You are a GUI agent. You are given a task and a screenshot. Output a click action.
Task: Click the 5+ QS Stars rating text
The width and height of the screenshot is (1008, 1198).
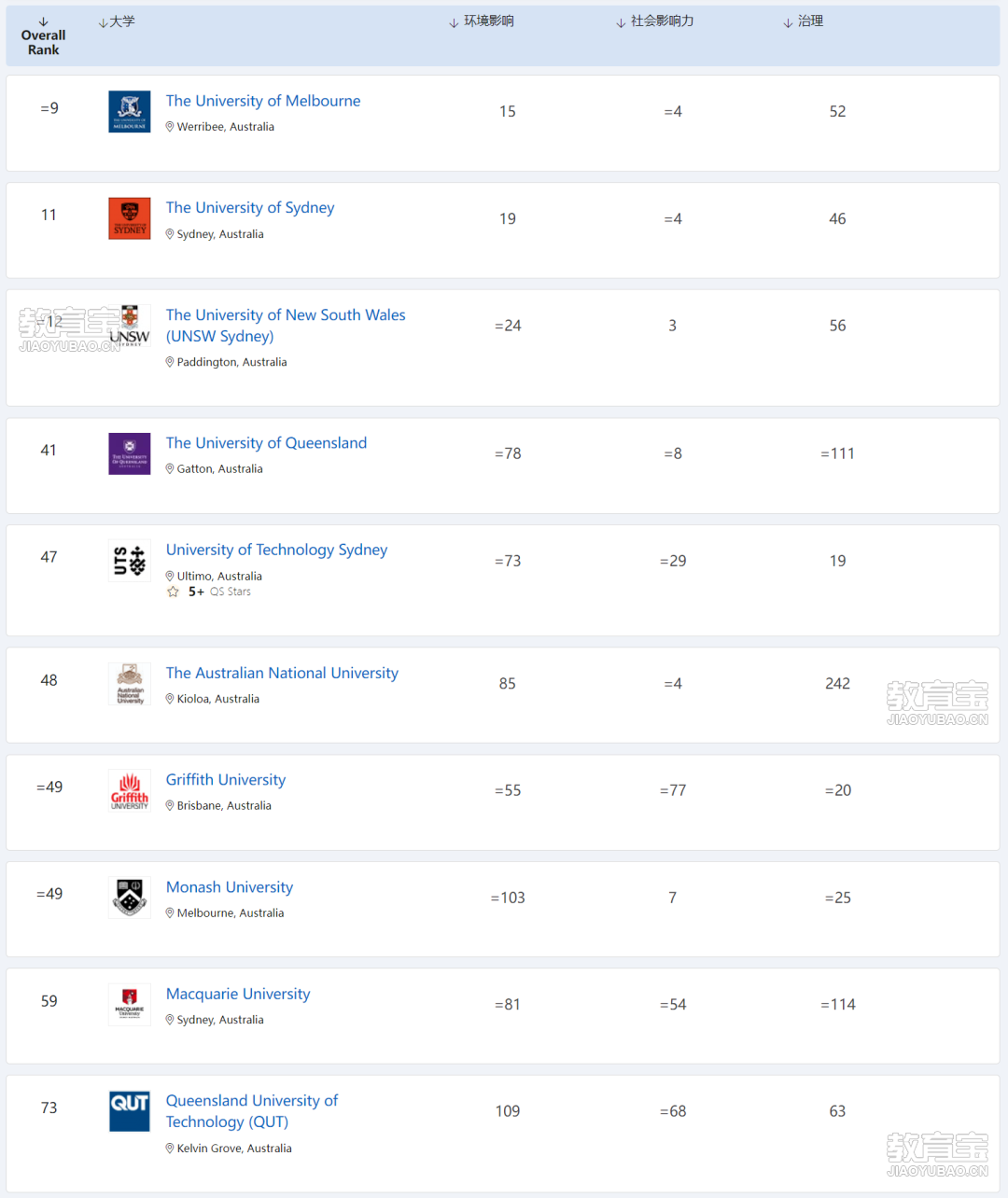coord(219,592)
